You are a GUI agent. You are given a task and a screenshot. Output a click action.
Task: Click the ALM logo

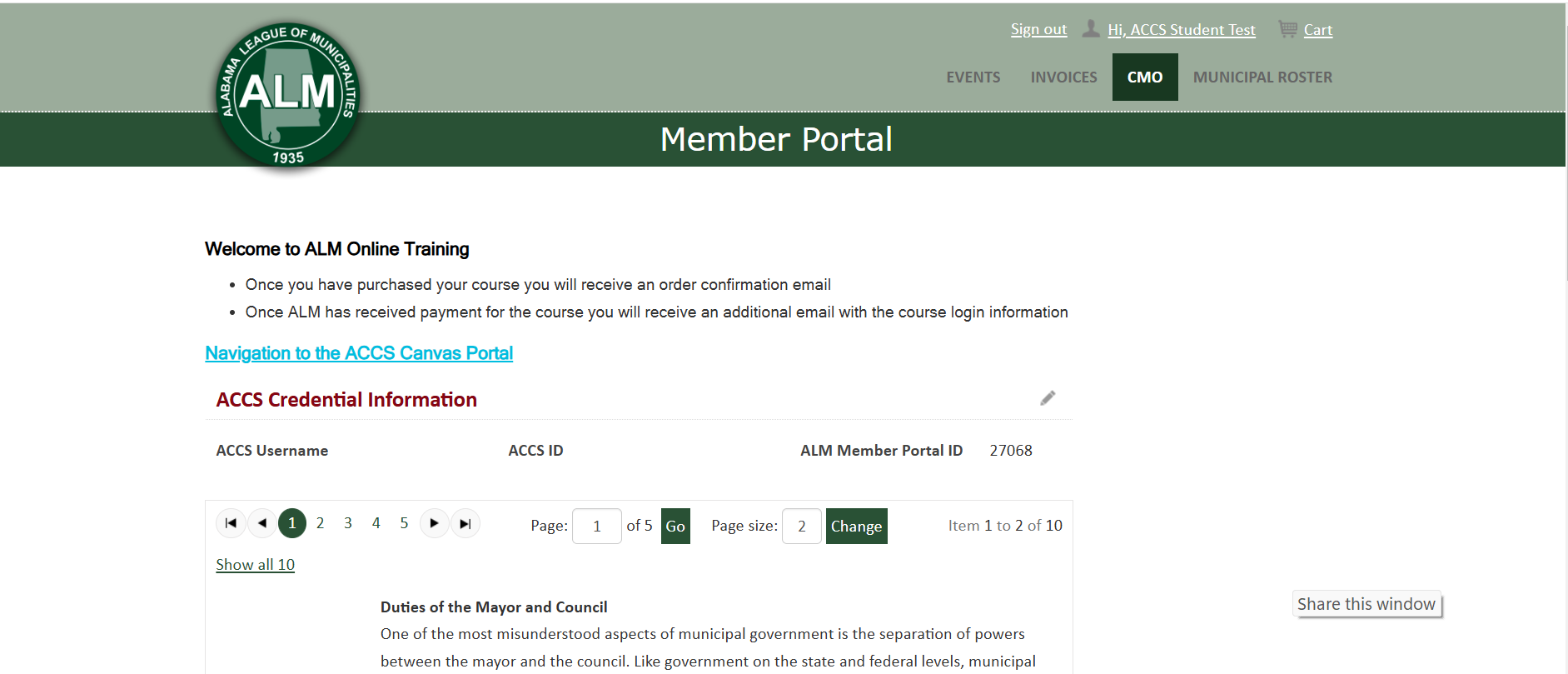point(288,96)
